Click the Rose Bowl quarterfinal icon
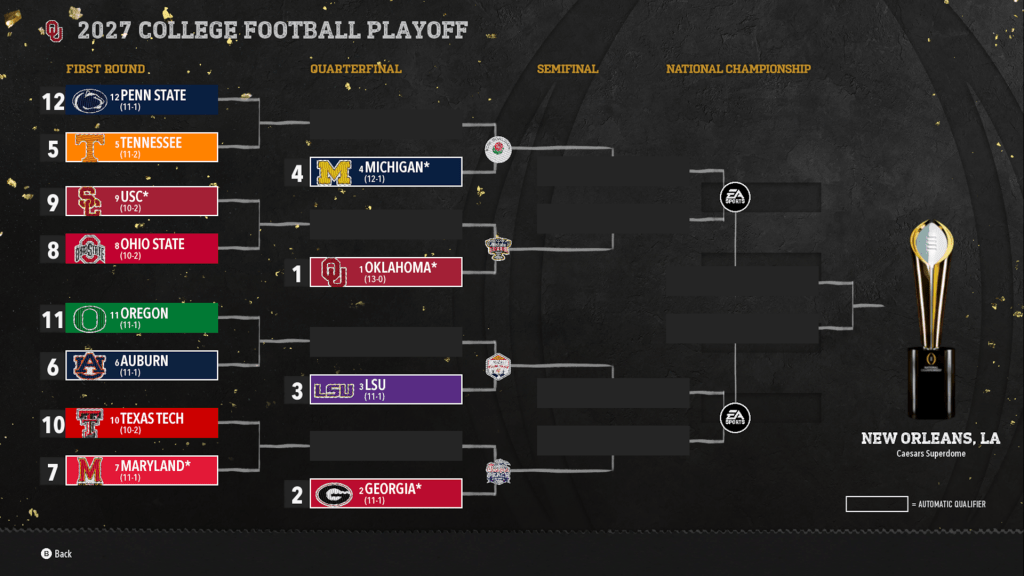Image resolution: width=1024 pixels, height=576 pixels. click(x=497, y=150)
